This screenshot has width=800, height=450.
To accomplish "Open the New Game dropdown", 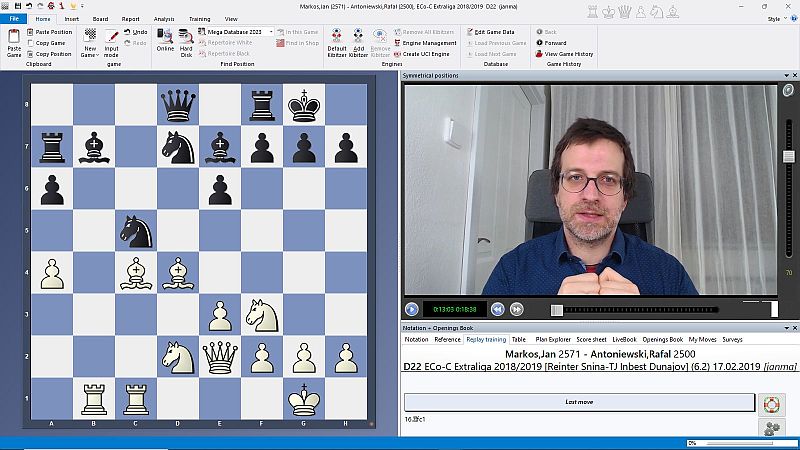I will point(90,49).
